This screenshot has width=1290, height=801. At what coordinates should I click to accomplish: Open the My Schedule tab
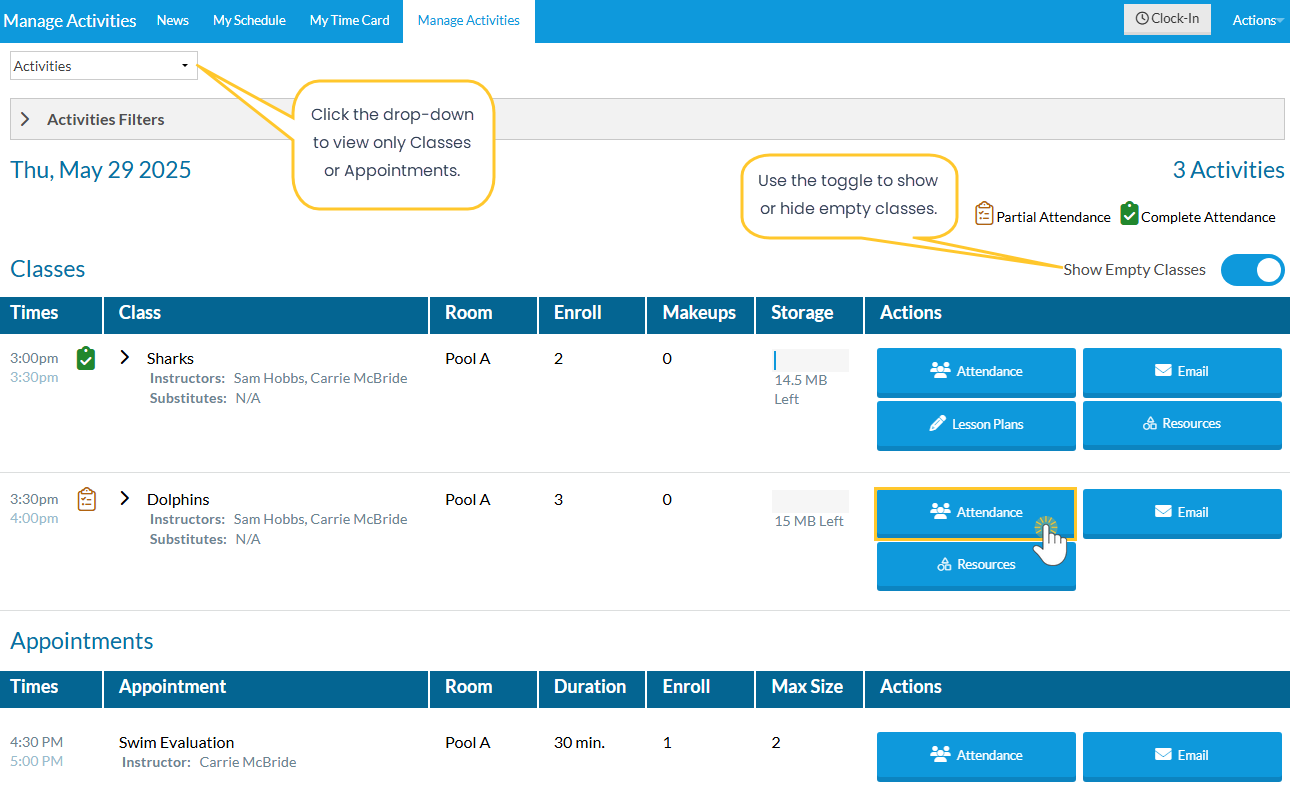tap(249, 20)
